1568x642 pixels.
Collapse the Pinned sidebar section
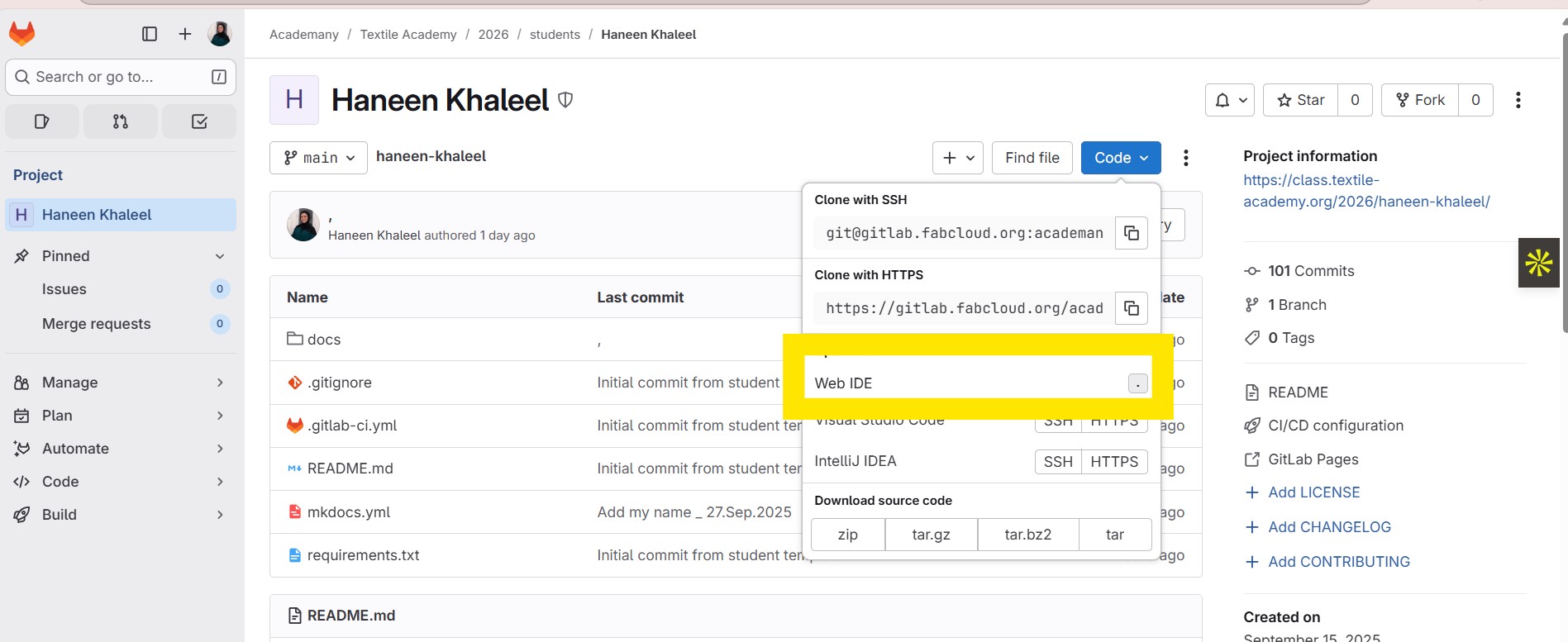point(219,256)
